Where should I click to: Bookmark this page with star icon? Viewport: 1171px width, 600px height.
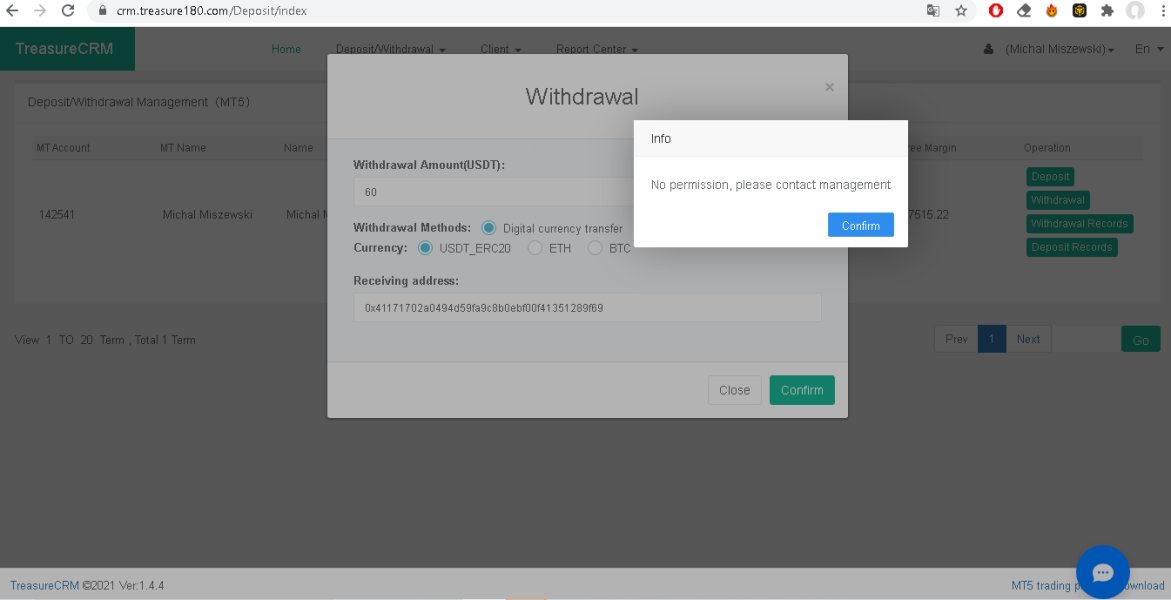(x=961, y=10)
